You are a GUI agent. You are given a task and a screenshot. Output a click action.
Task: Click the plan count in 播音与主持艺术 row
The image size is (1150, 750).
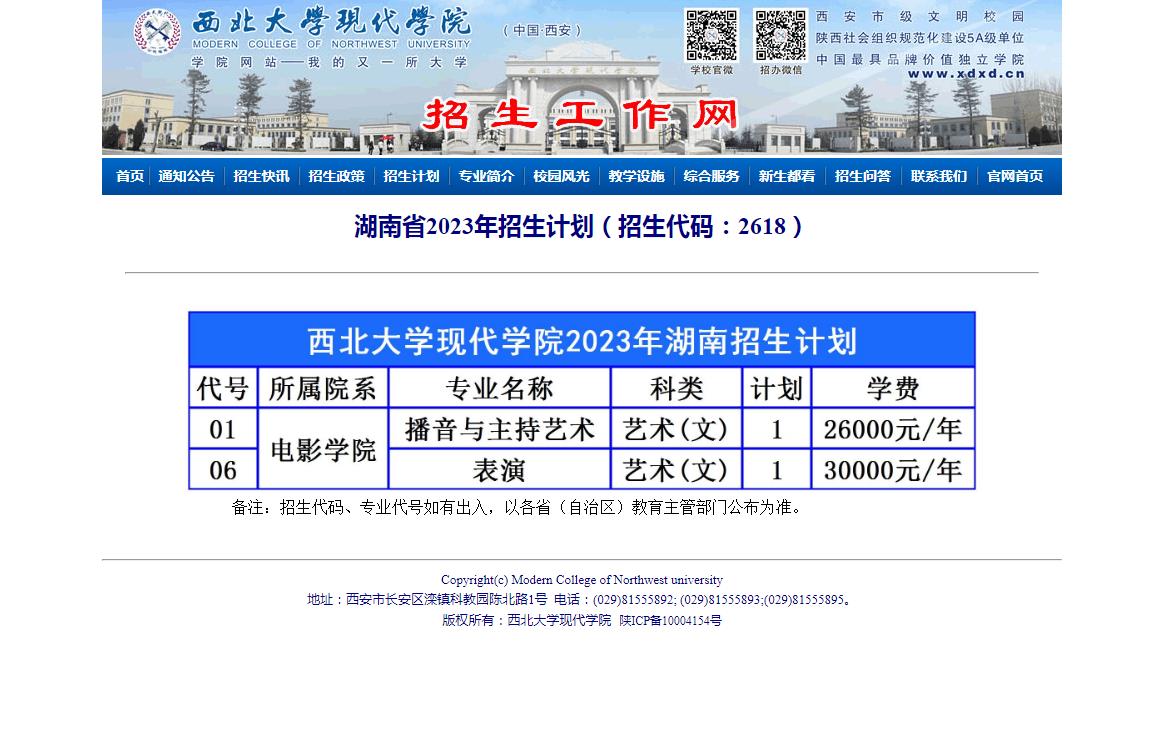777,429
